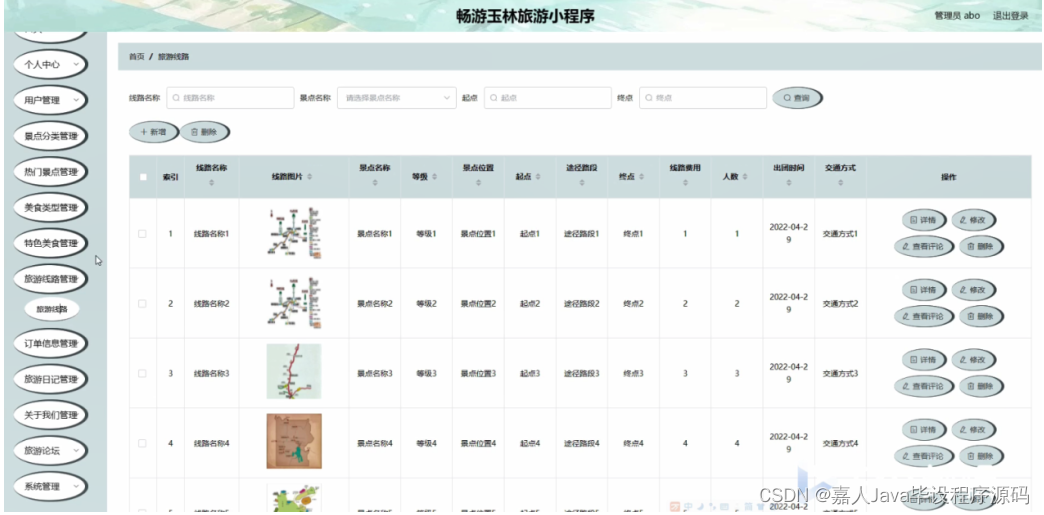Screen dimensions: 1044x515
Task: Sort by the 景点名称 column arrows
Action: pyautogui.click(x=375, y=183)
